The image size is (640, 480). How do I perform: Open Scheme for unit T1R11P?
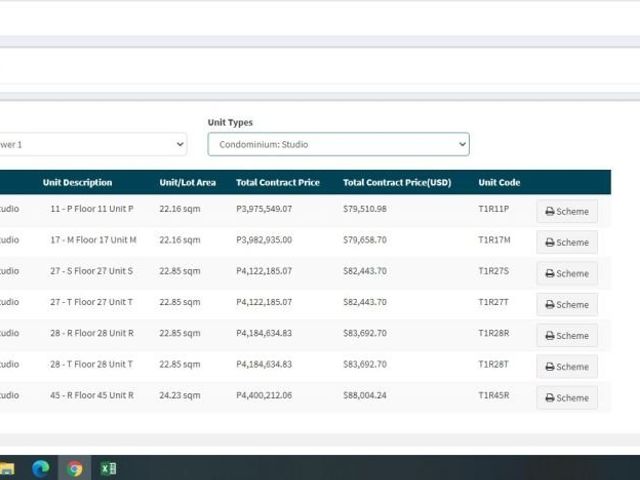click(567, 211)
